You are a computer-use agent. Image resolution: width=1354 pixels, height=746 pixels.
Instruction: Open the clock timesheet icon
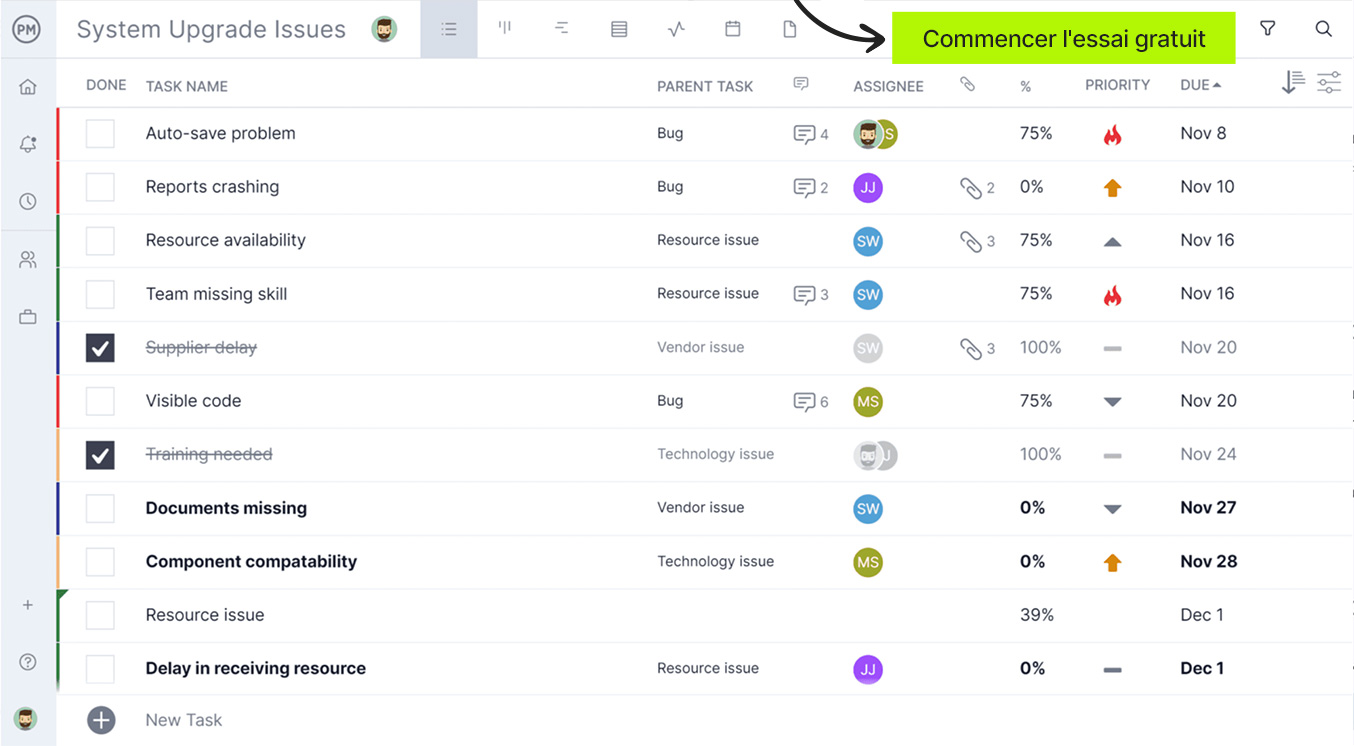pos(28,202)
